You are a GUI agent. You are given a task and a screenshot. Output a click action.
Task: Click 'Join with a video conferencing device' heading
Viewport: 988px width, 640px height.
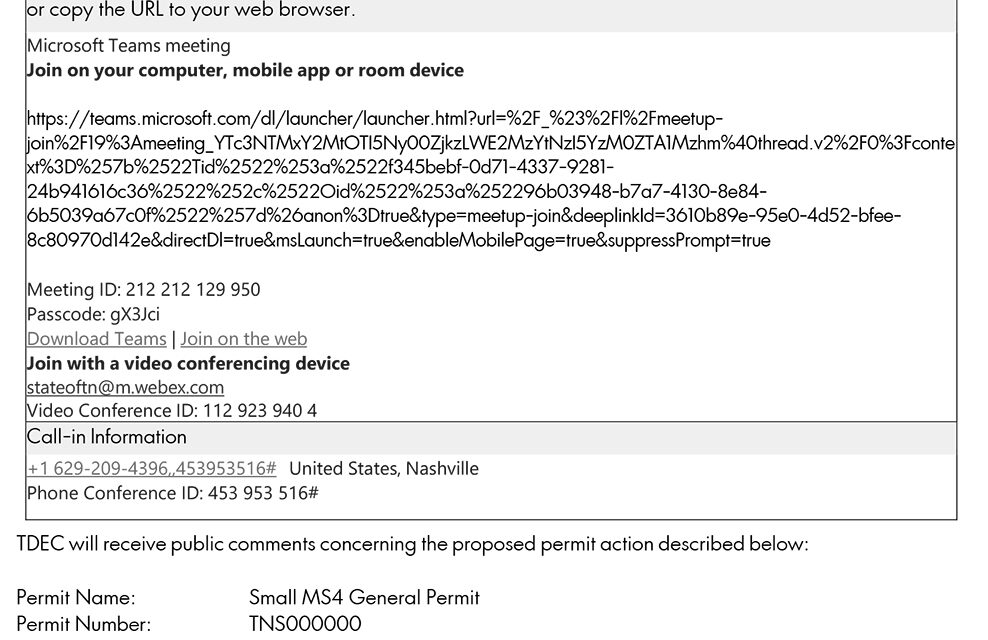tap(188, 363)
